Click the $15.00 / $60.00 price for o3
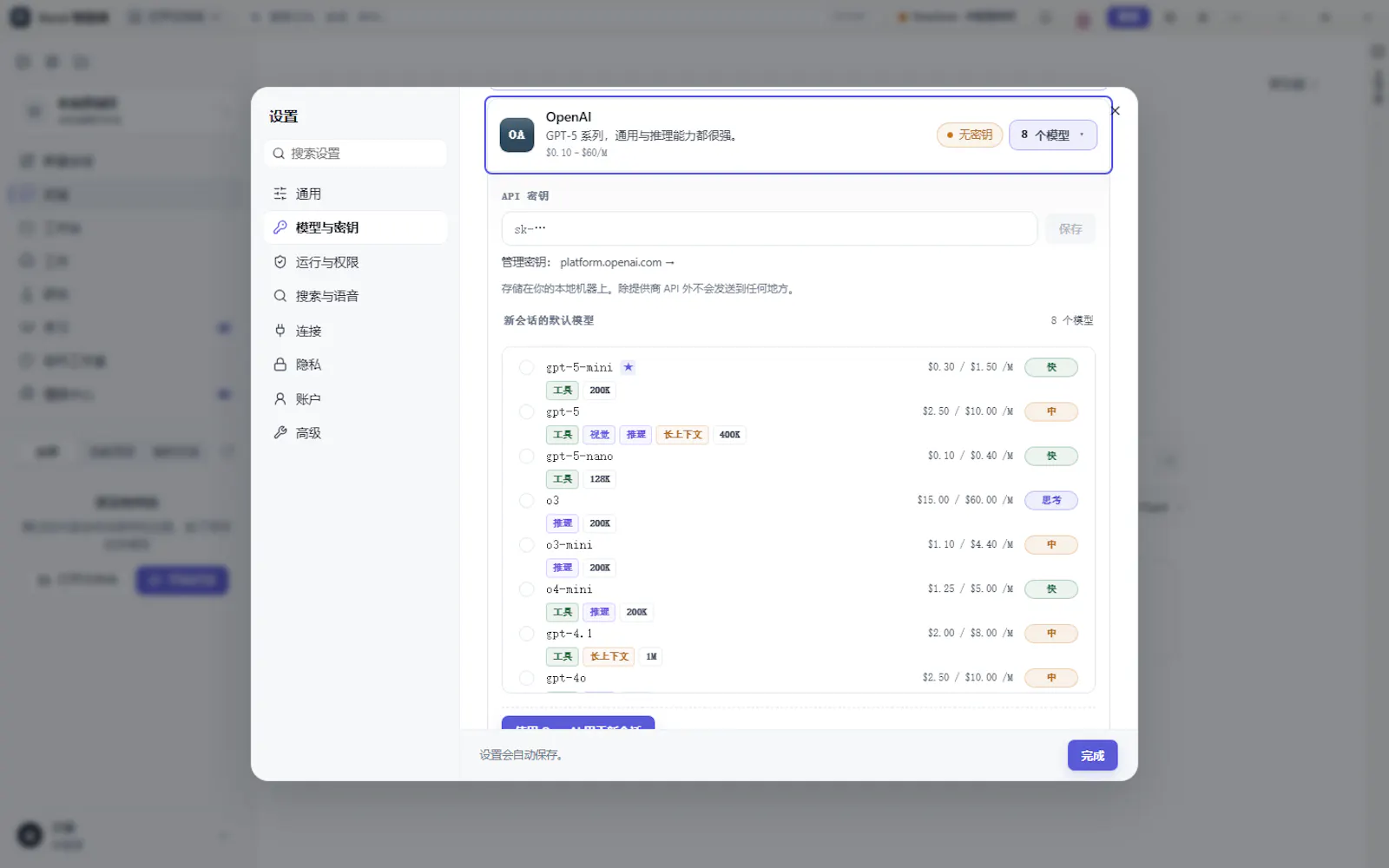 (x=964, y=500)
